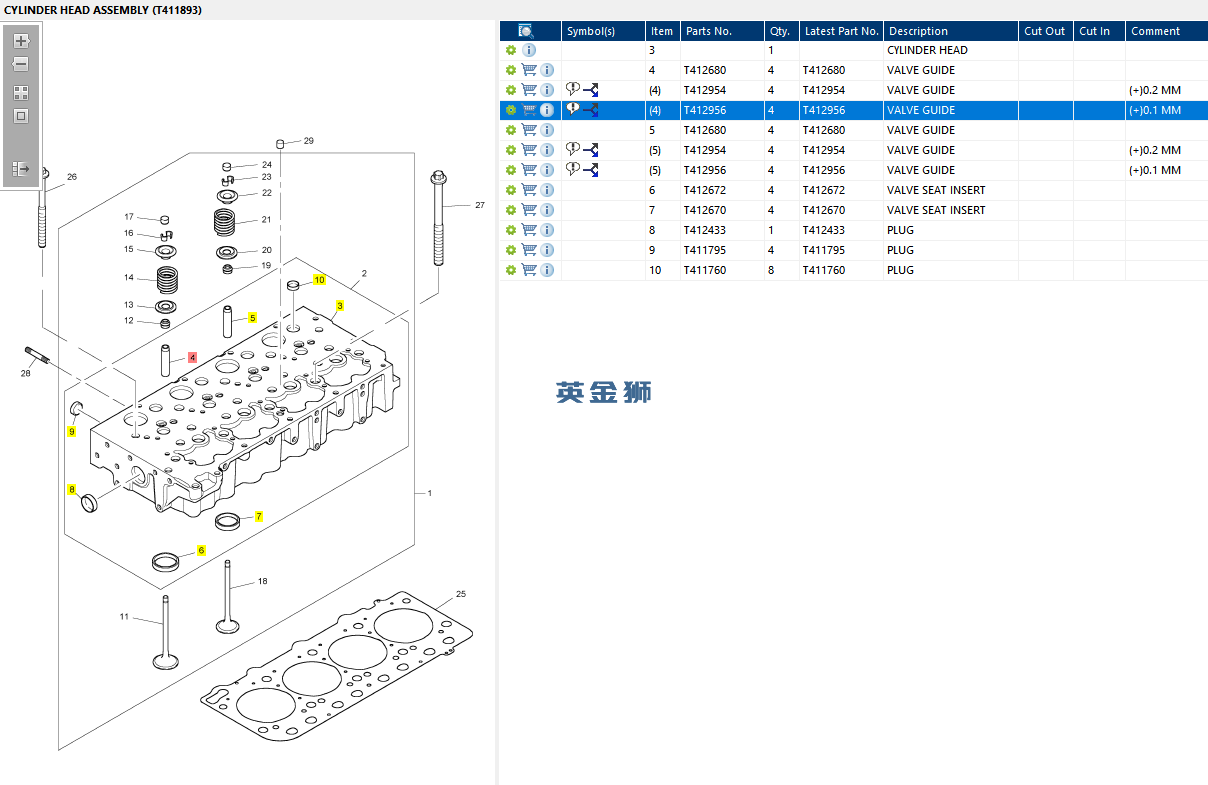Zoom out of the diagram with minus button

(20, 65)
